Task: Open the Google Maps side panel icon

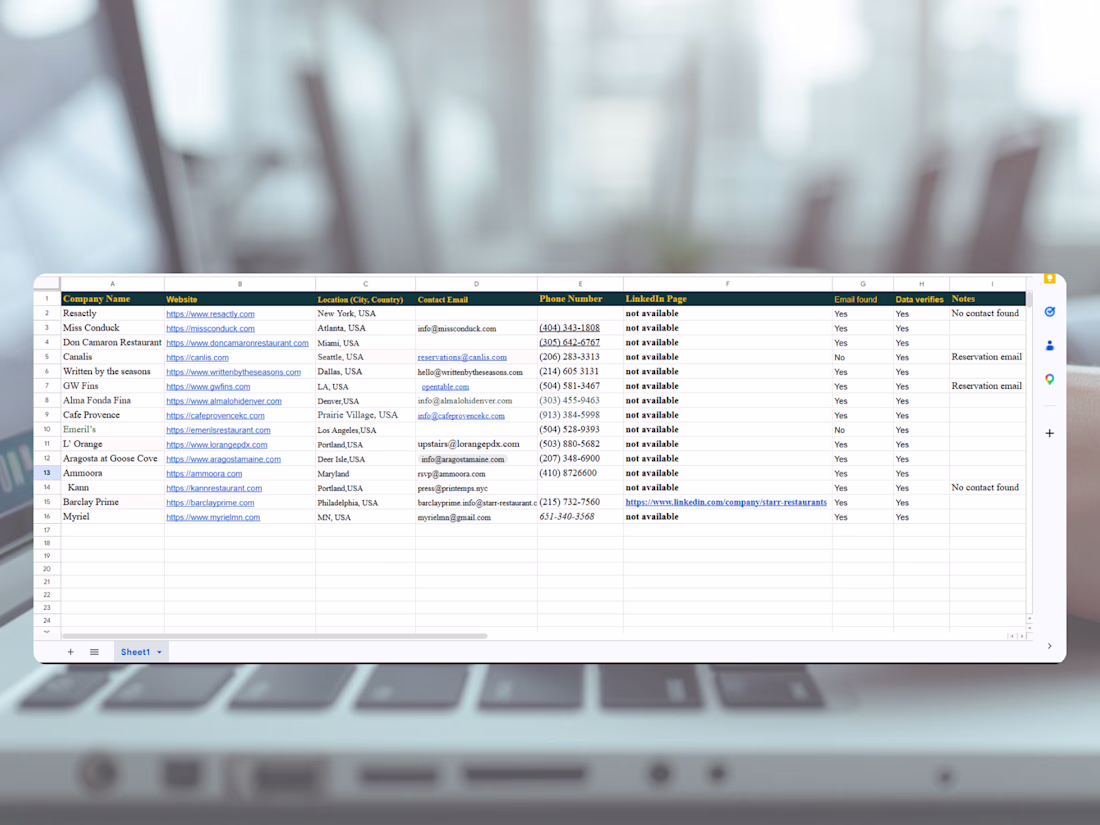Action: pyautogui.click(x=1049, y=380)
